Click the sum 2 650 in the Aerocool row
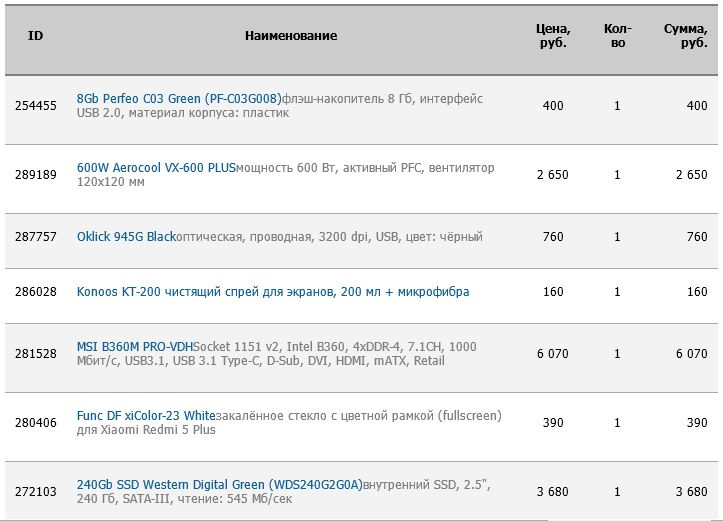 point(691,175)
